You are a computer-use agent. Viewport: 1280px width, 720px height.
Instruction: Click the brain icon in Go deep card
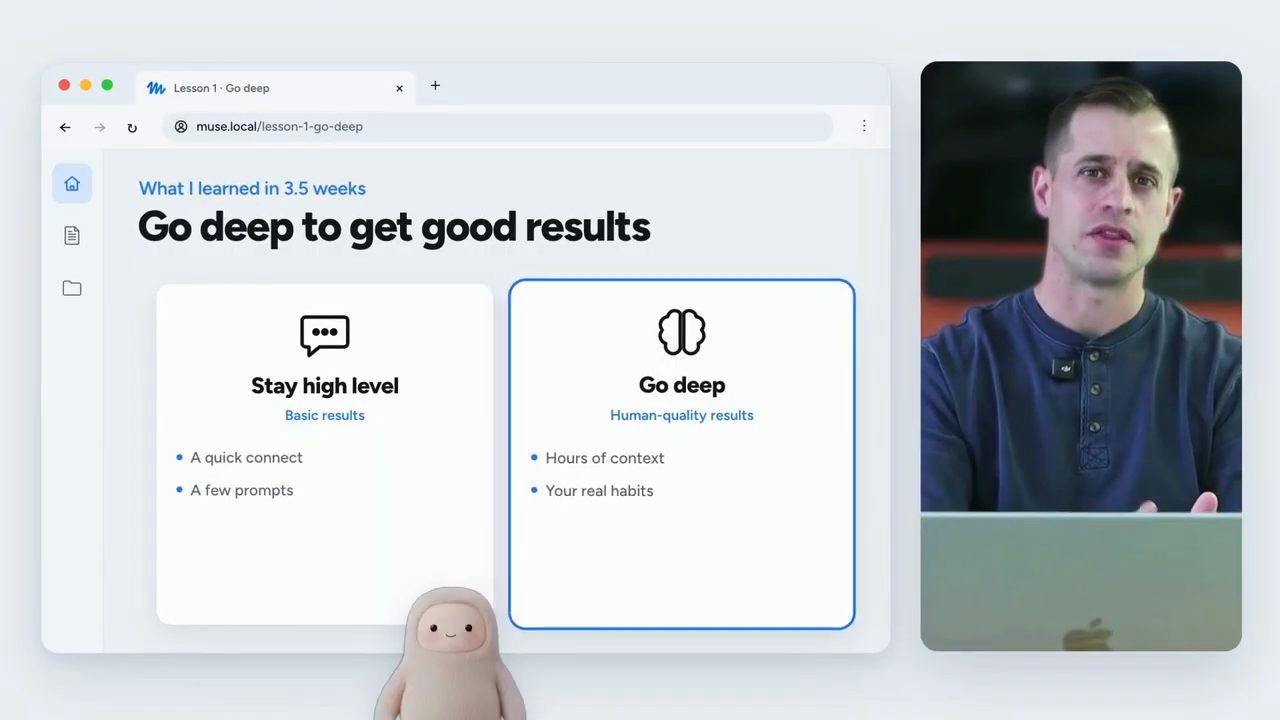682,332
